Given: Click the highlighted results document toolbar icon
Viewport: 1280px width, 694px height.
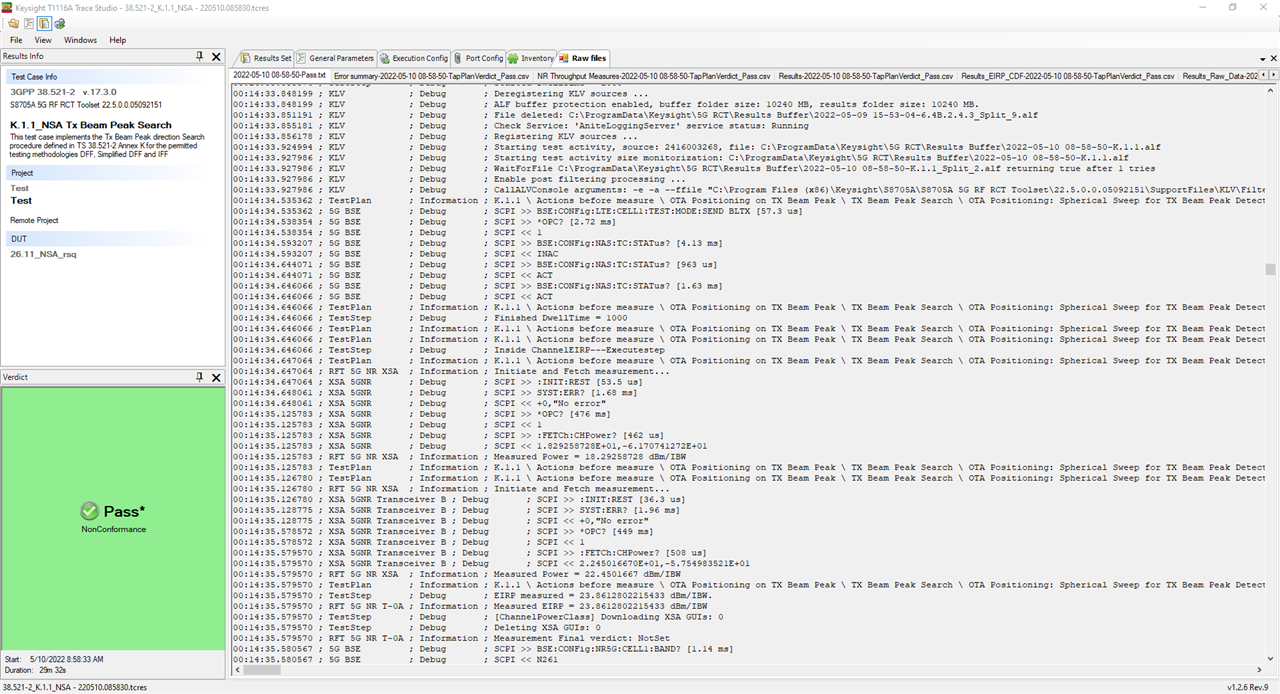Looking at the screenshot, I should click(x=44, y=23).
